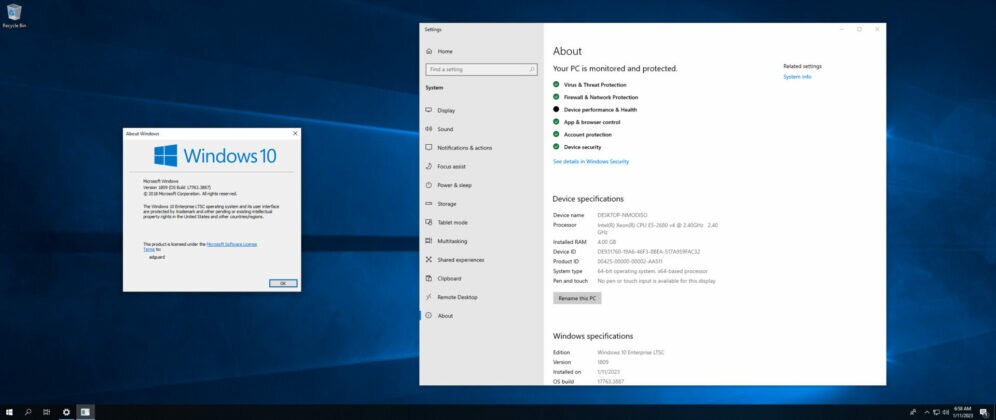The width and height of the screenshot is (996, 420).
Task: Click the Remote Desktop icon in sidebar
Action: click(429, 297)
